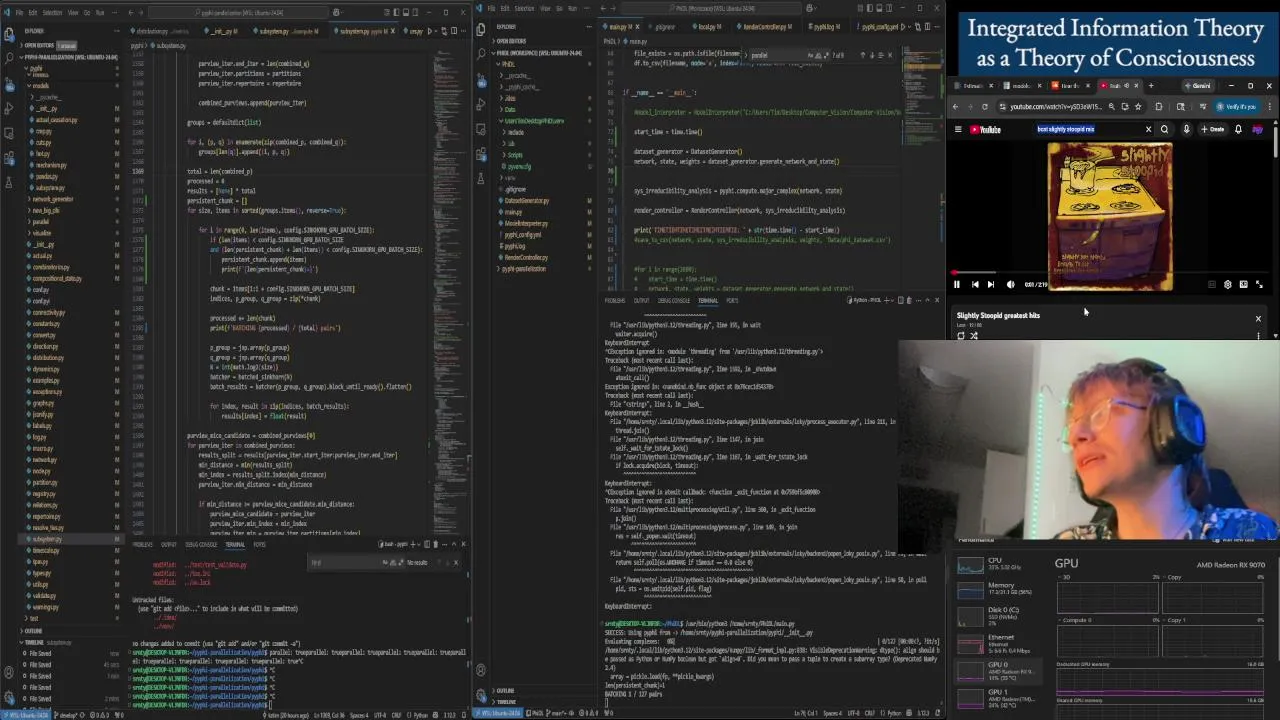Open File menu in left VS Code window
The height and width of the screenshot is (720, 1280).
pos(21,13)
